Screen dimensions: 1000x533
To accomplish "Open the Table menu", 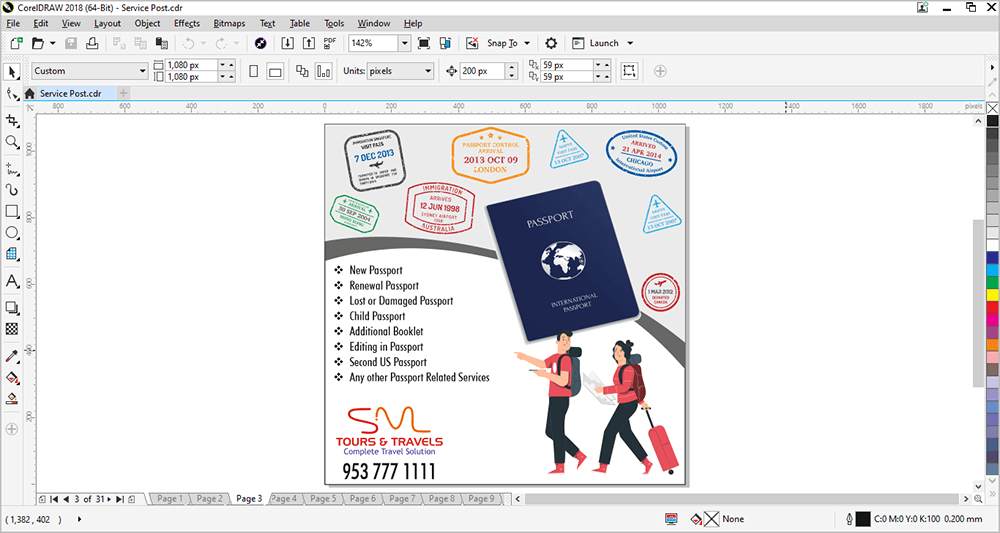I will 300,23.
